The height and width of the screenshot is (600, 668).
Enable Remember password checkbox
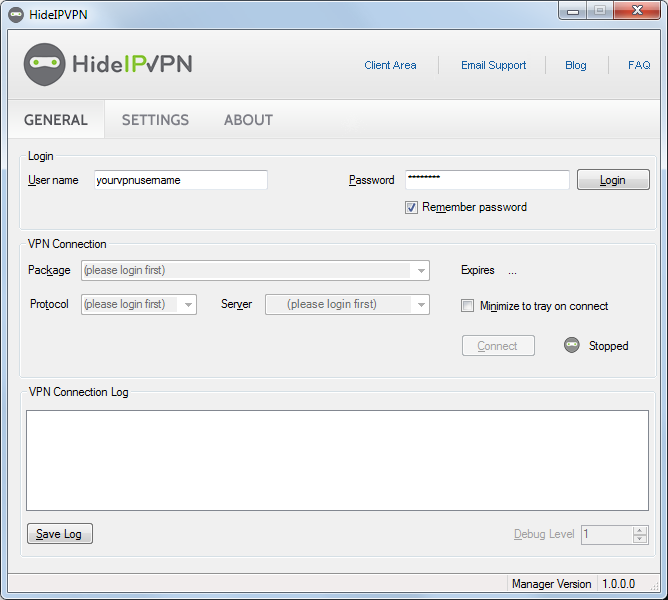coord(411,208)
